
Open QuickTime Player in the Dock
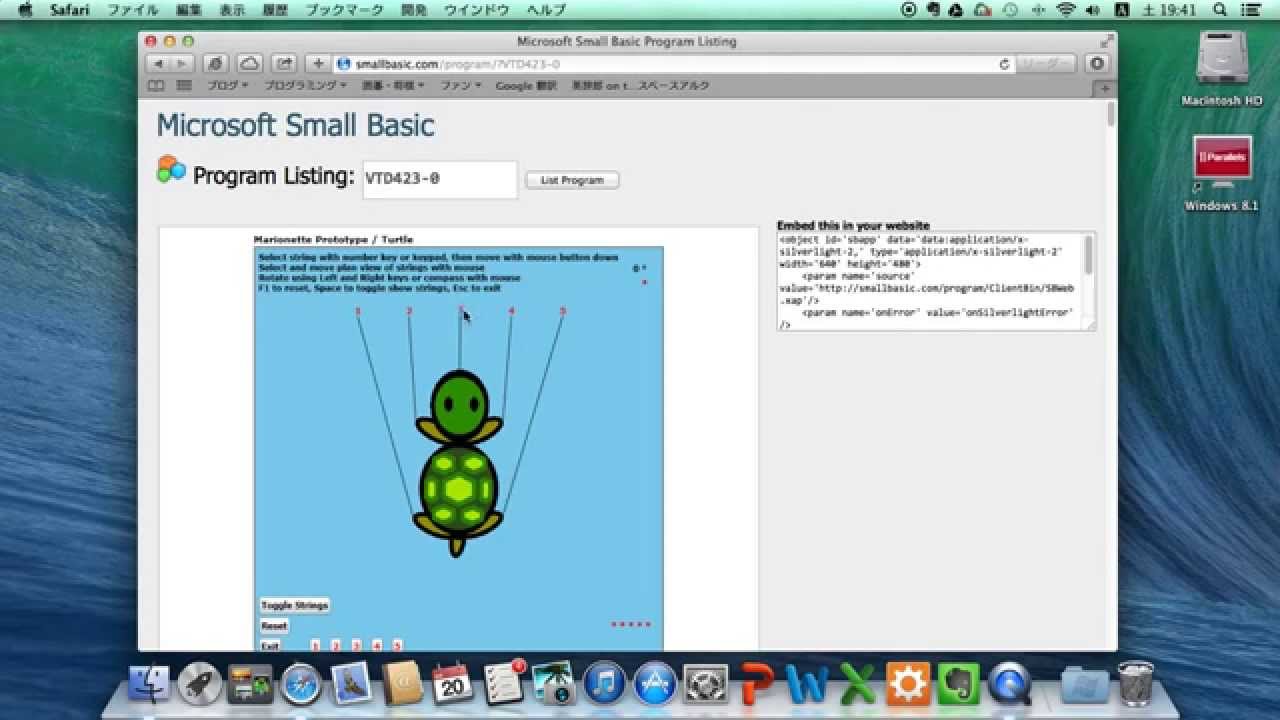[x=1009, y=684]
